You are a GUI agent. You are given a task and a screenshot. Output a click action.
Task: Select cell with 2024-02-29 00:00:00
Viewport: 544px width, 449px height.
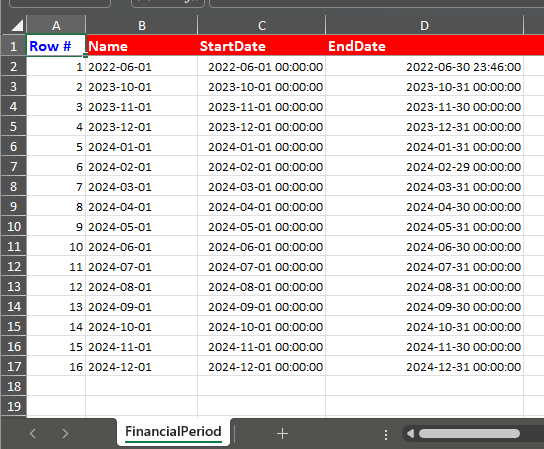(x=424, y=166)
